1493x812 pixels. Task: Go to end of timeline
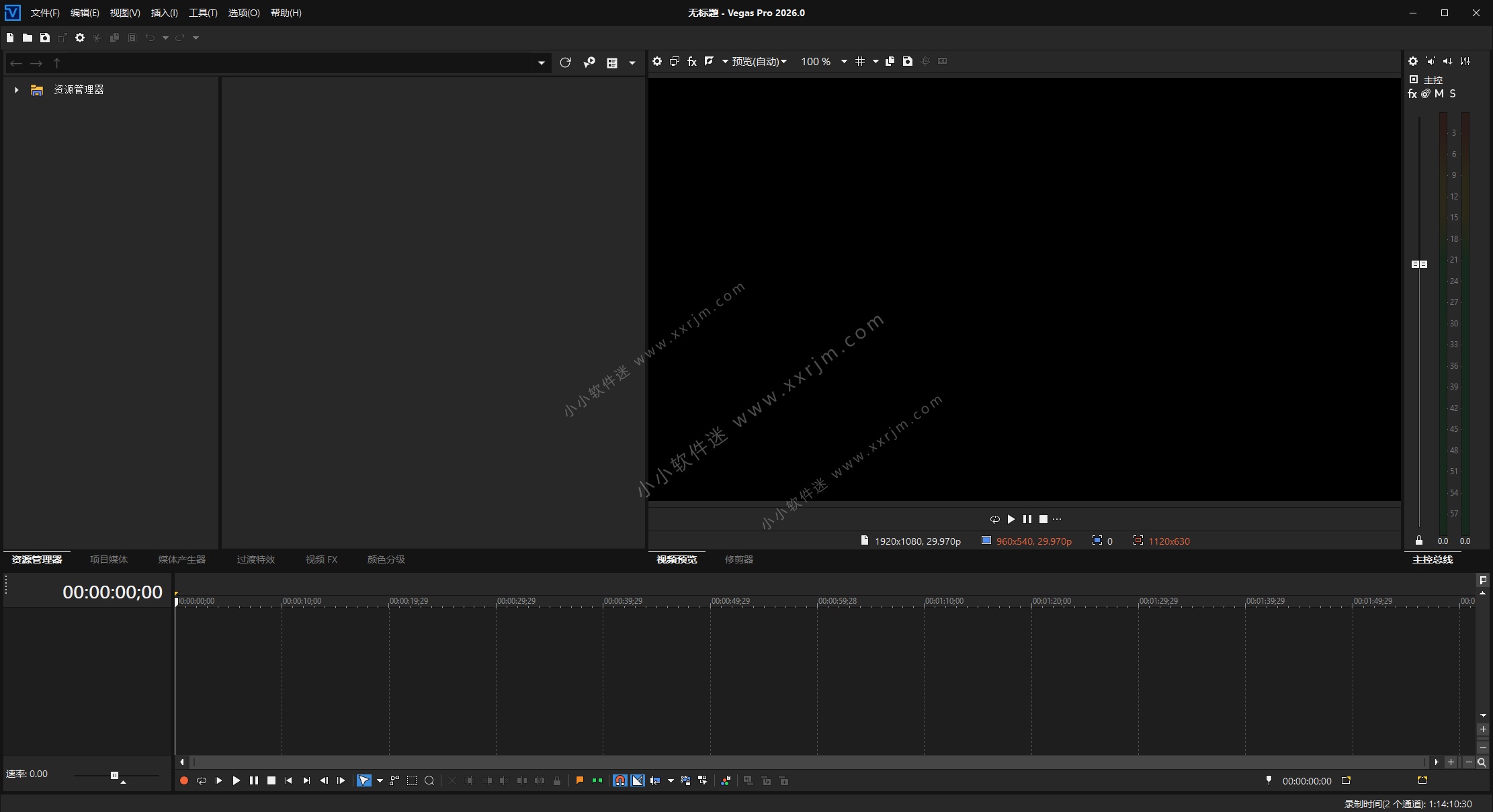click(x=306, y=780)
